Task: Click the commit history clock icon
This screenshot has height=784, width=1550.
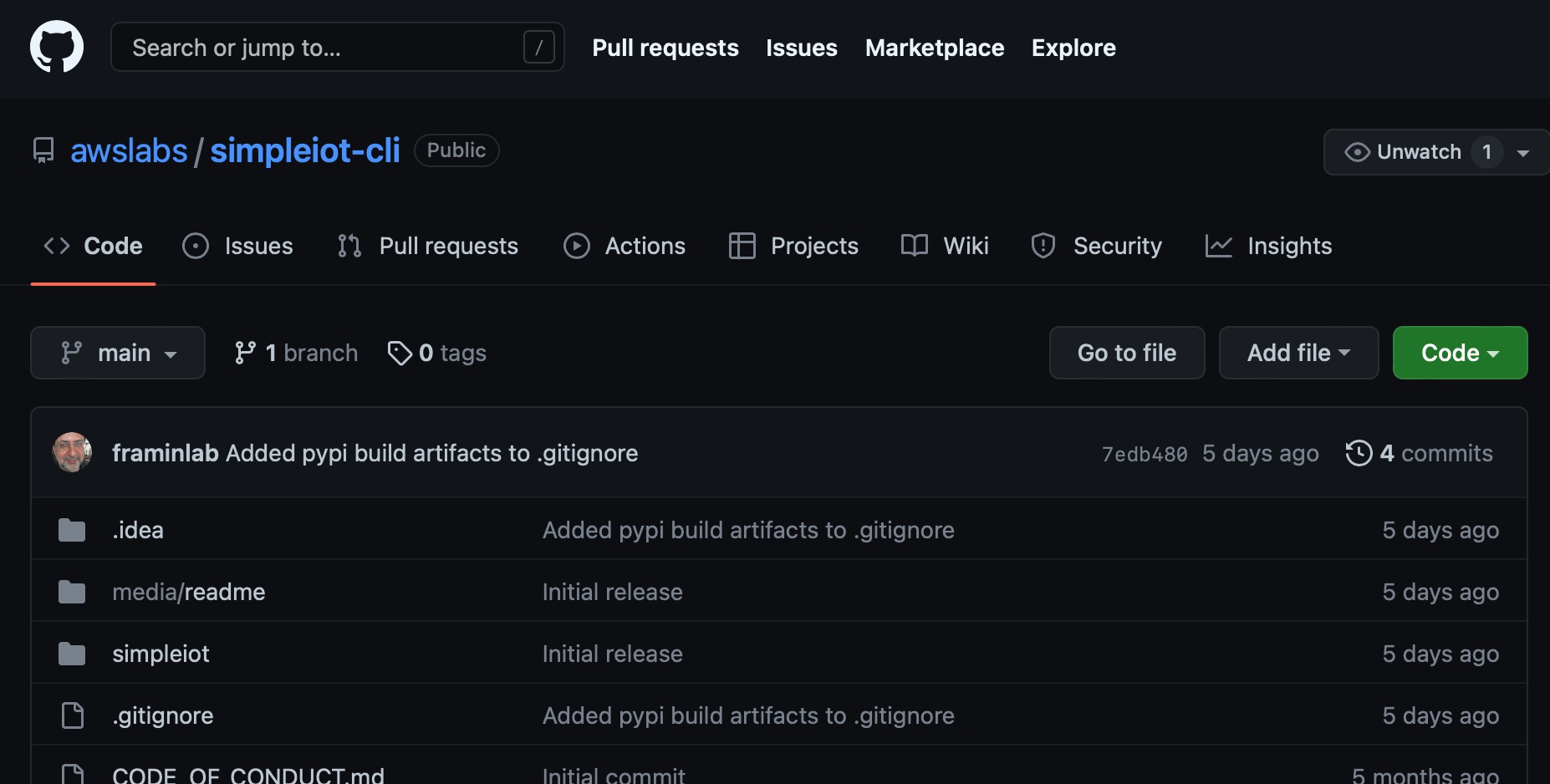Action: [x=1359, y=453]
